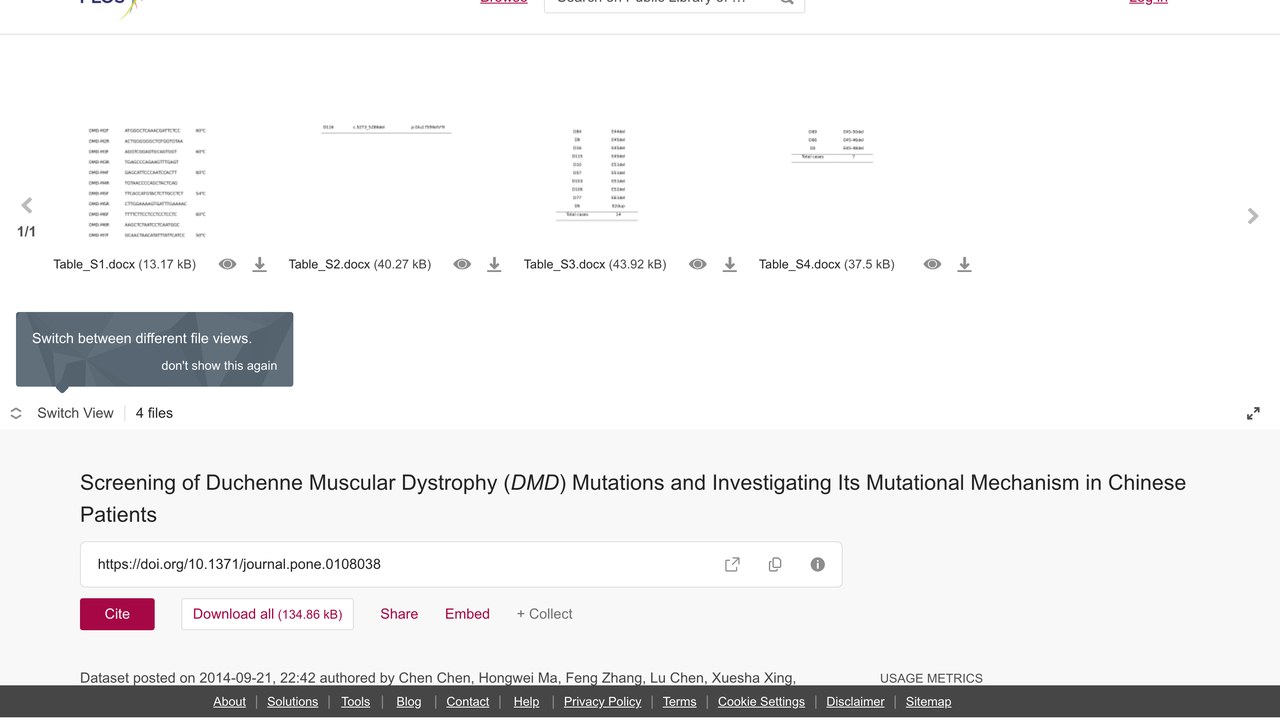Open the Tools footer link
This screenshot has width=1280, height=720.
355,702
